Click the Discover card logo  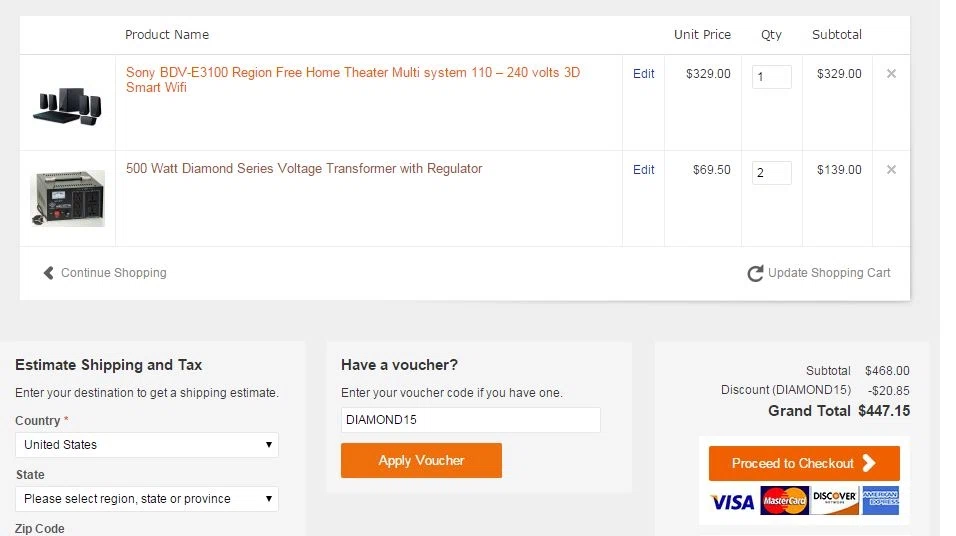pyautogui.click(x=835, y=500)
